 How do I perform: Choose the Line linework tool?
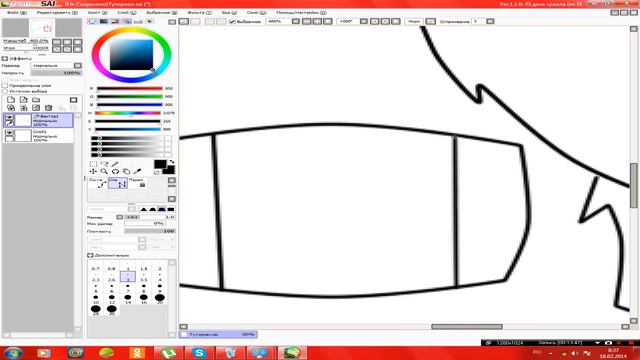pos(118,183)
